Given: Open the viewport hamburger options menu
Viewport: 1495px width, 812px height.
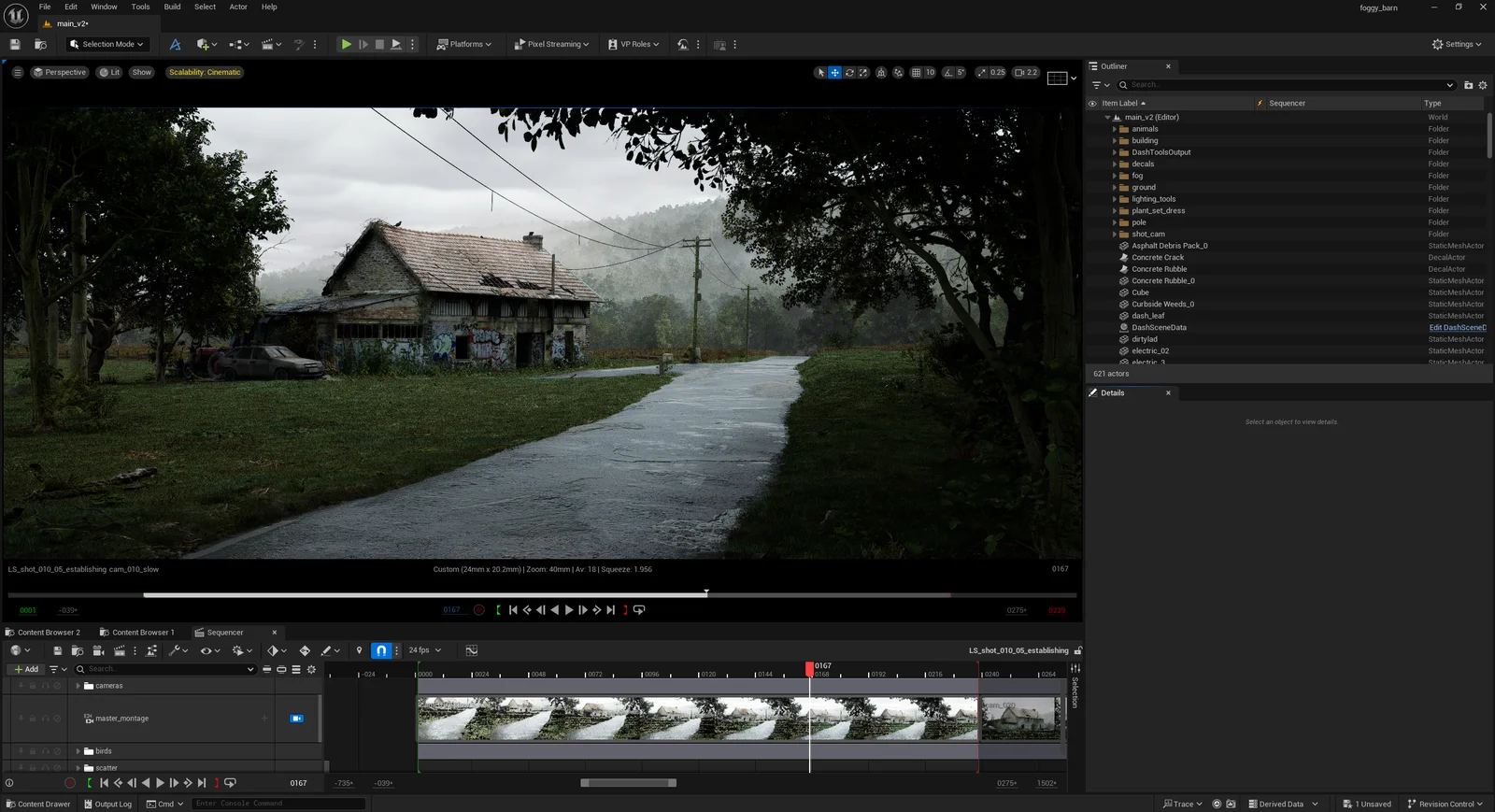Looking at the screenshot, I should pyautogui.click(x=17, y=72).
